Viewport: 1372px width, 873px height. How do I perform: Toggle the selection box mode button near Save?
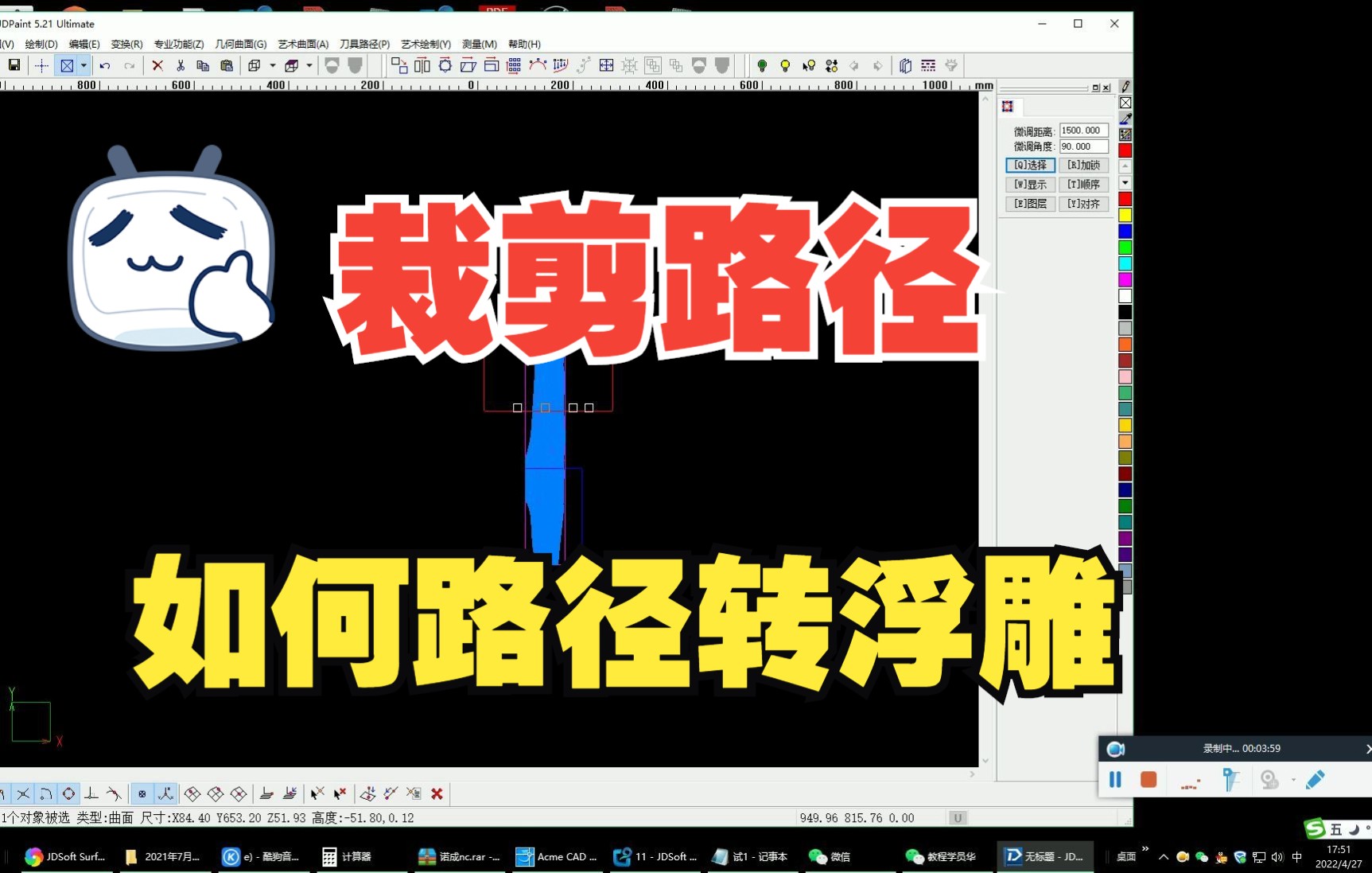pyautogui.click(x=67, y=65)
